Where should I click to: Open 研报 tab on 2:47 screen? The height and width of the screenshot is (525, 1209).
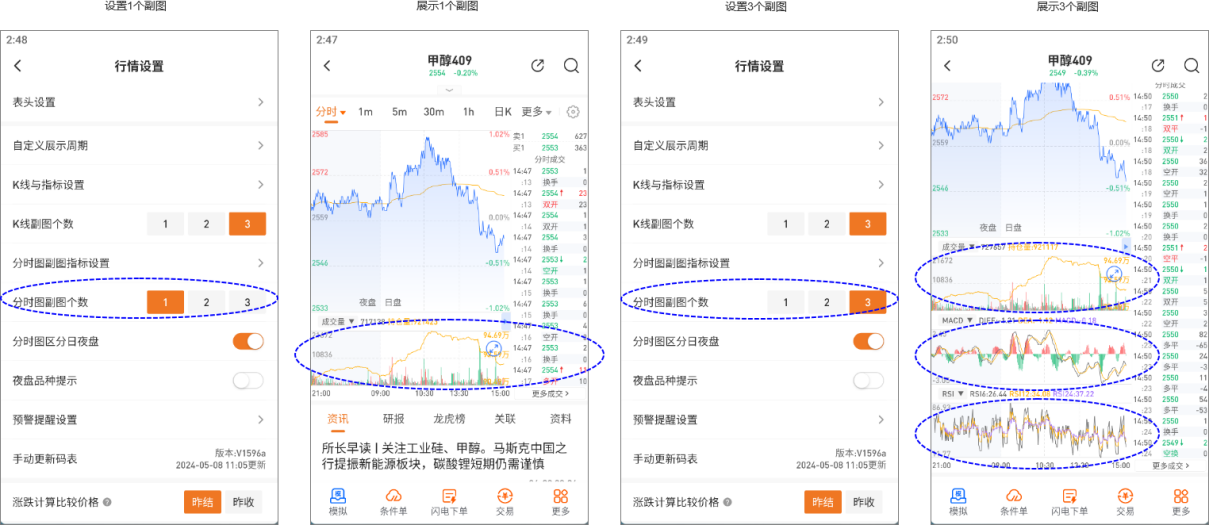pos(394,419)
